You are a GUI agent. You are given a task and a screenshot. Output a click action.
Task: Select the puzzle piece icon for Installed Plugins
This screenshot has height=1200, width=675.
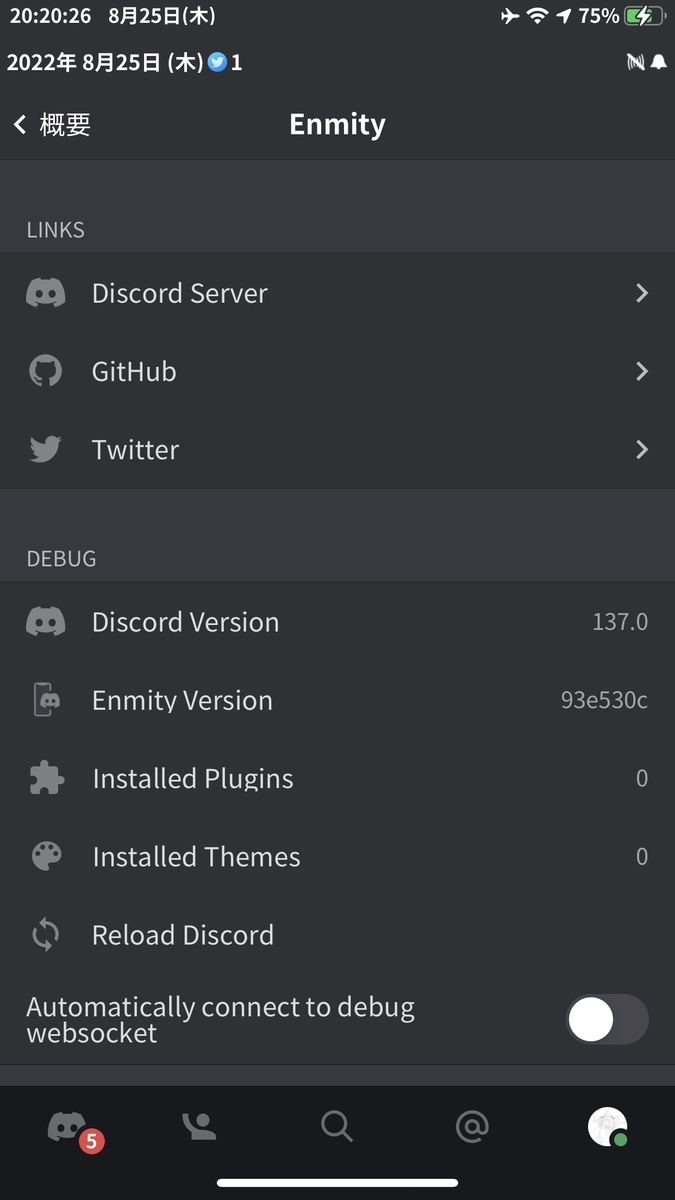pyautogui.click(x=45, y=778)
